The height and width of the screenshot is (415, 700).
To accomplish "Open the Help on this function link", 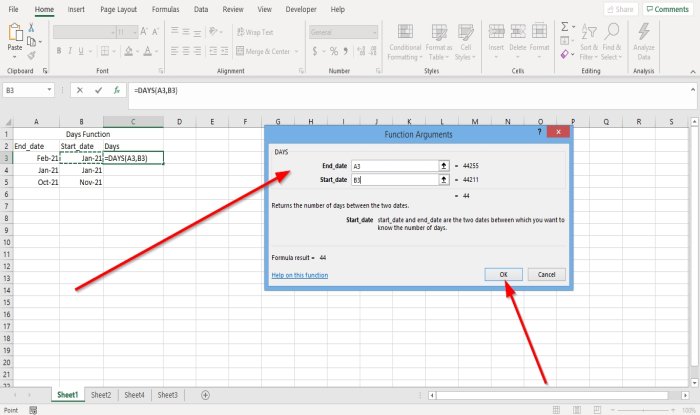I will [299, 274].
